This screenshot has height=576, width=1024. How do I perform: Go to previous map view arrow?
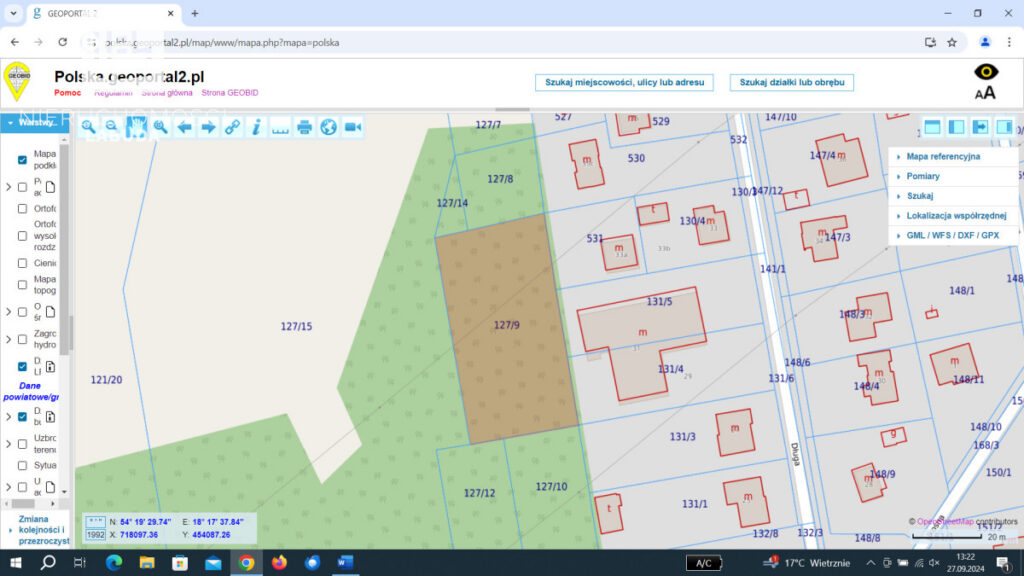pos(184,127)
